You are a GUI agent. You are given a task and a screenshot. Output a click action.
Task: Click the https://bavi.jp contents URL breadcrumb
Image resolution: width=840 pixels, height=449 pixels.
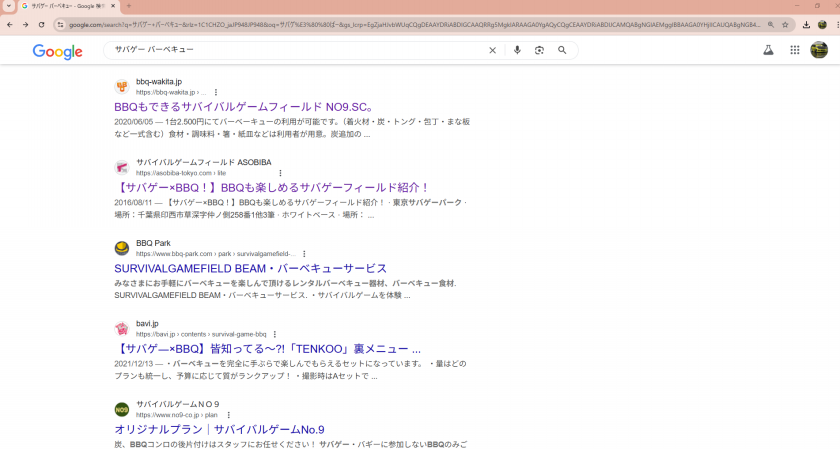click(201, 334)
